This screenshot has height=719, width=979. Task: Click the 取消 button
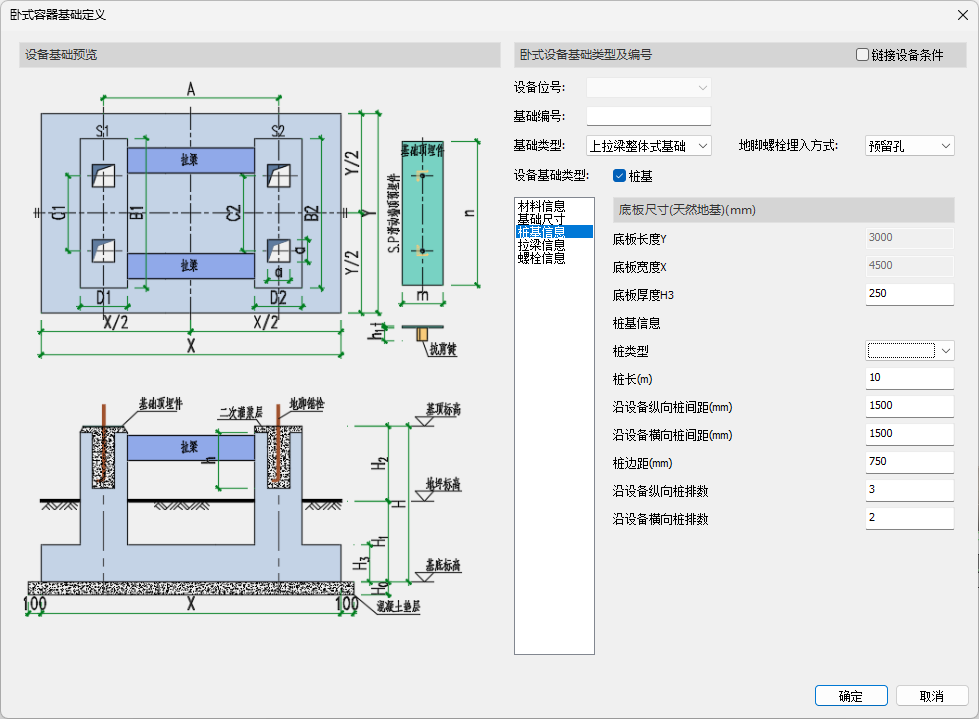point(931,696)
